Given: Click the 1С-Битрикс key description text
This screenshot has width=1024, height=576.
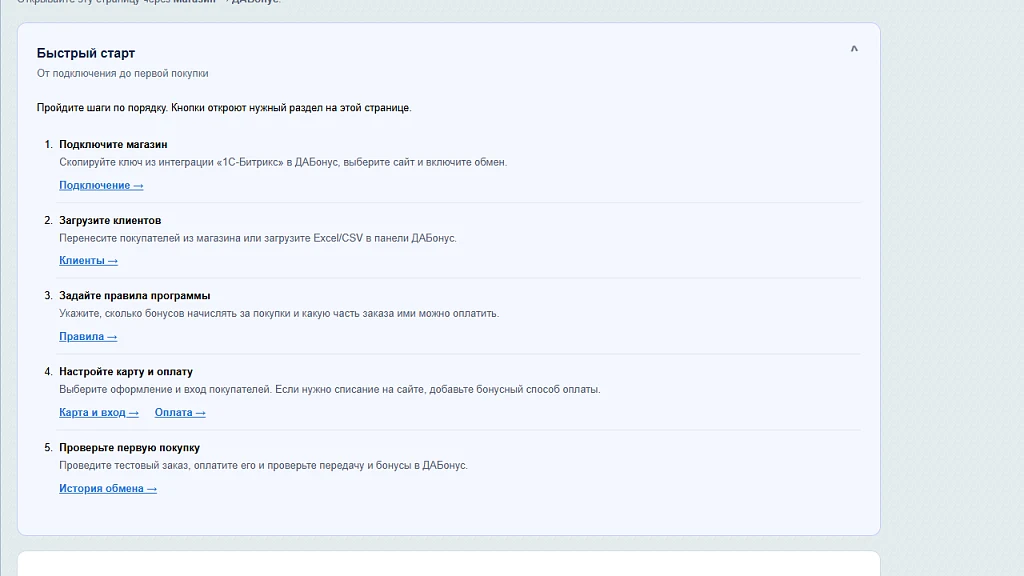Looking at the screenshot, I should pyautogui.click(x=283, y=162).
